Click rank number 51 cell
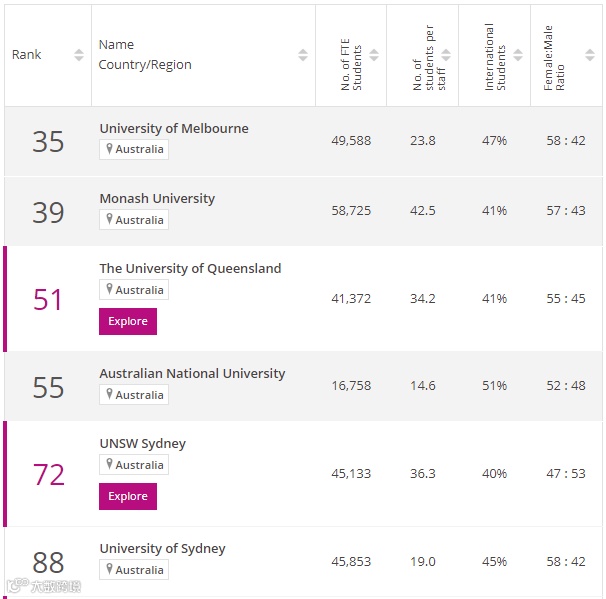606x599 pixels. coord(48,299)
